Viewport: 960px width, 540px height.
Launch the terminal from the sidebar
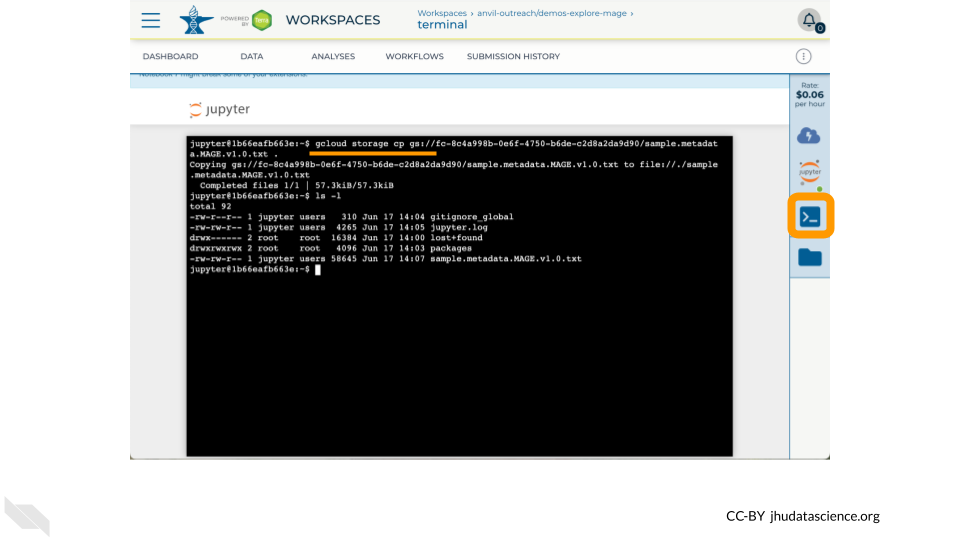click(810, 217)
